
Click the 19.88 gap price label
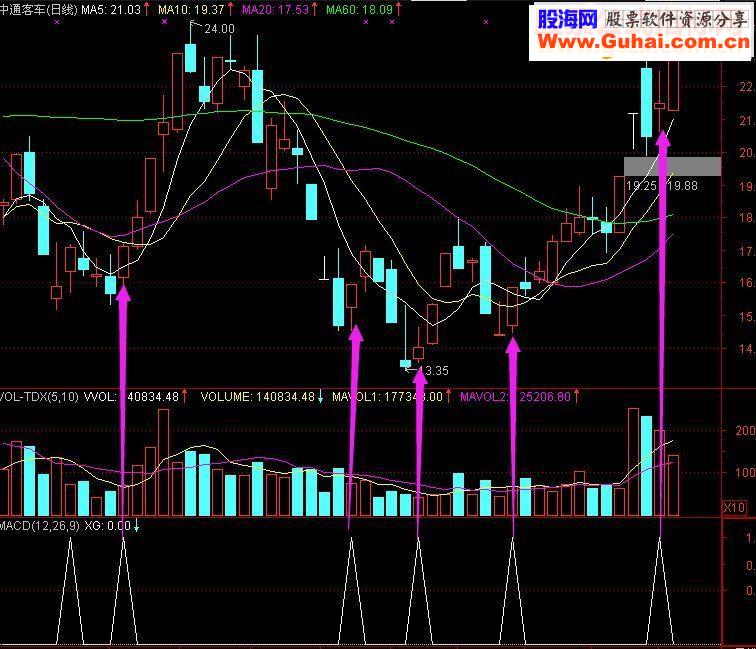coord(683,186)
